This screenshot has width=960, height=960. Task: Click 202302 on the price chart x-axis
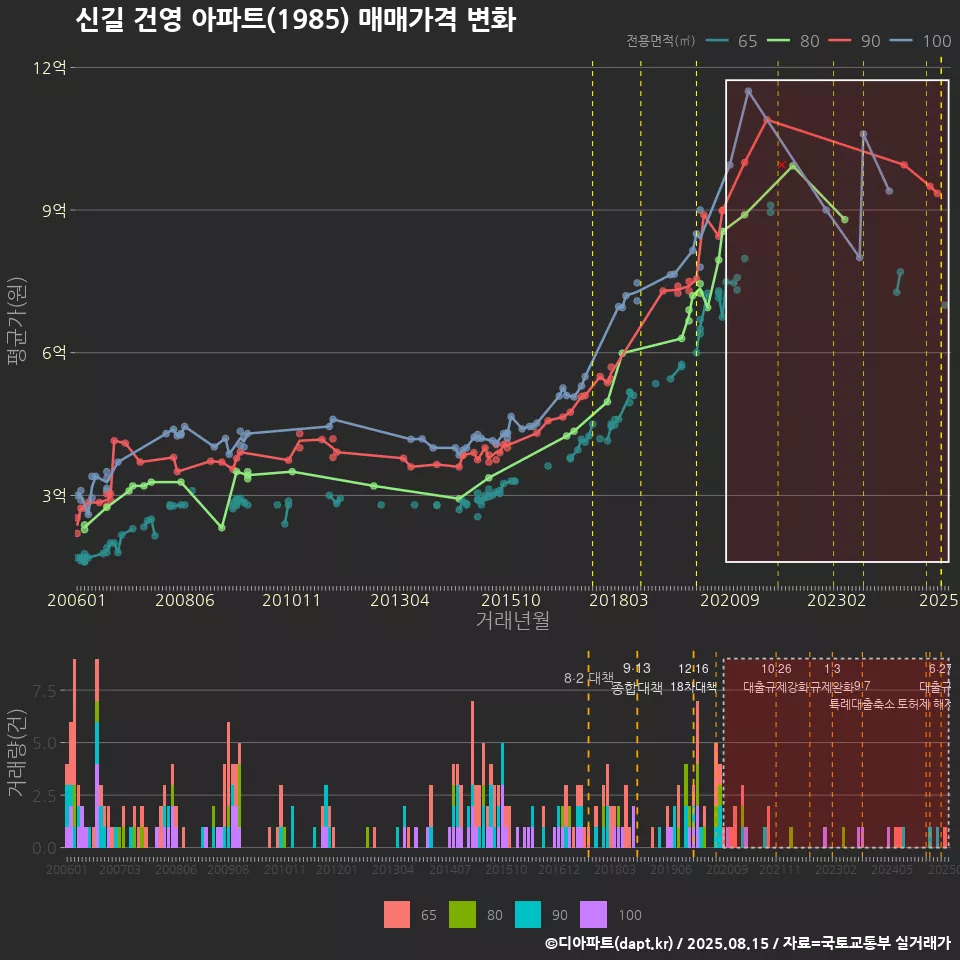pyautogui.click(x=836, y=600)
